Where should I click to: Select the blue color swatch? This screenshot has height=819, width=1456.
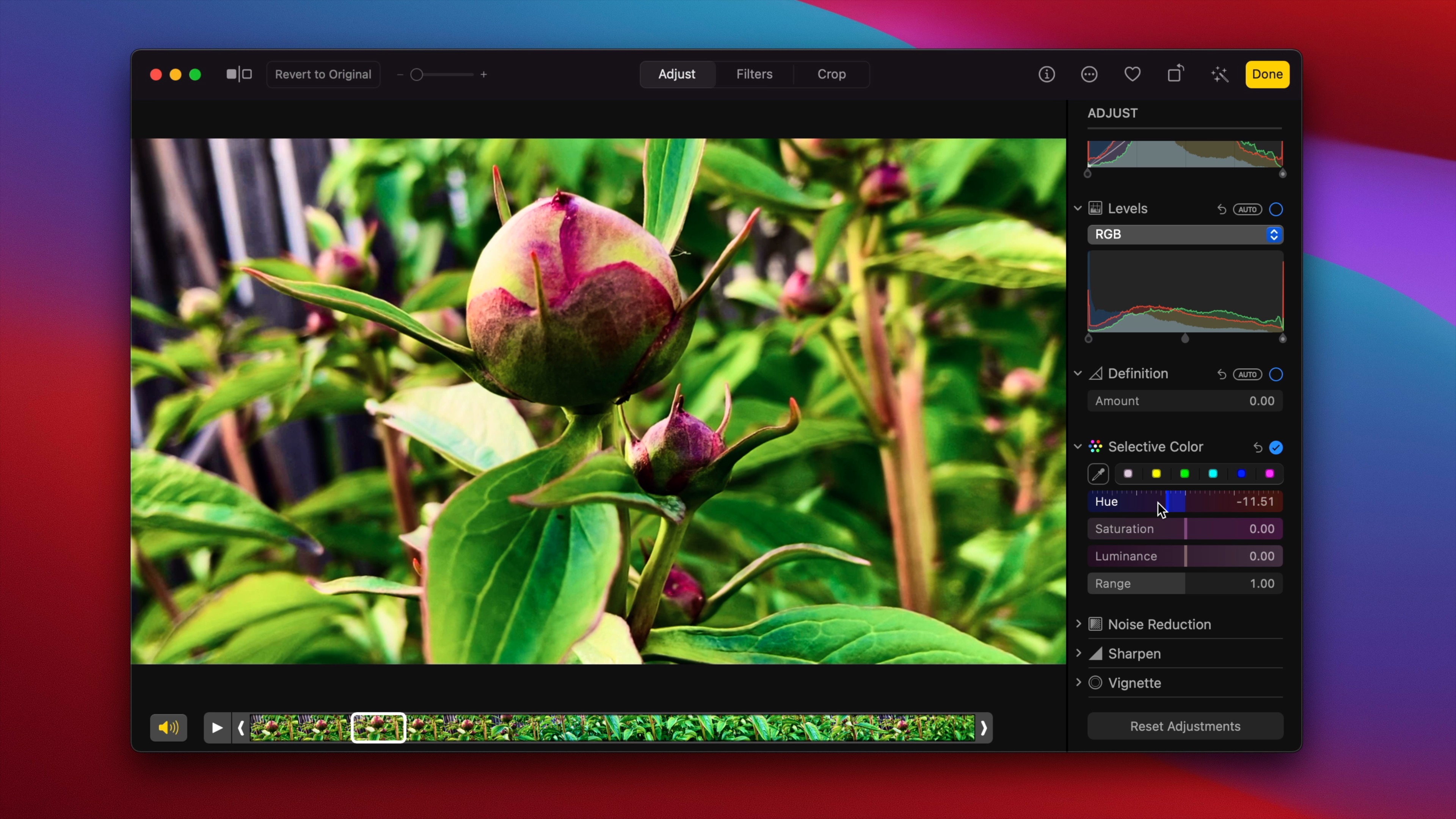(1241, 474)
